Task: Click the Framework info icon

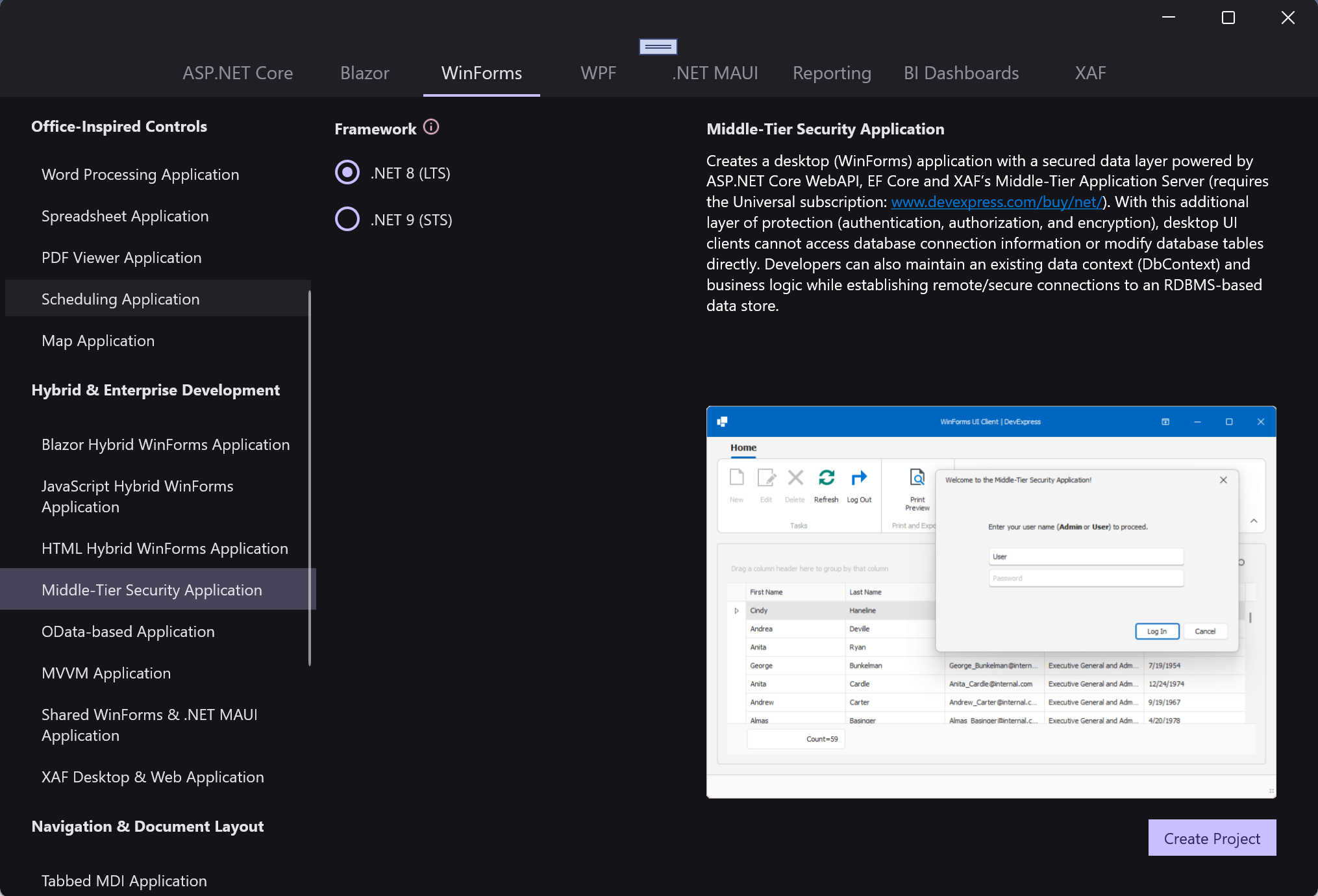Action: (431, 127)
